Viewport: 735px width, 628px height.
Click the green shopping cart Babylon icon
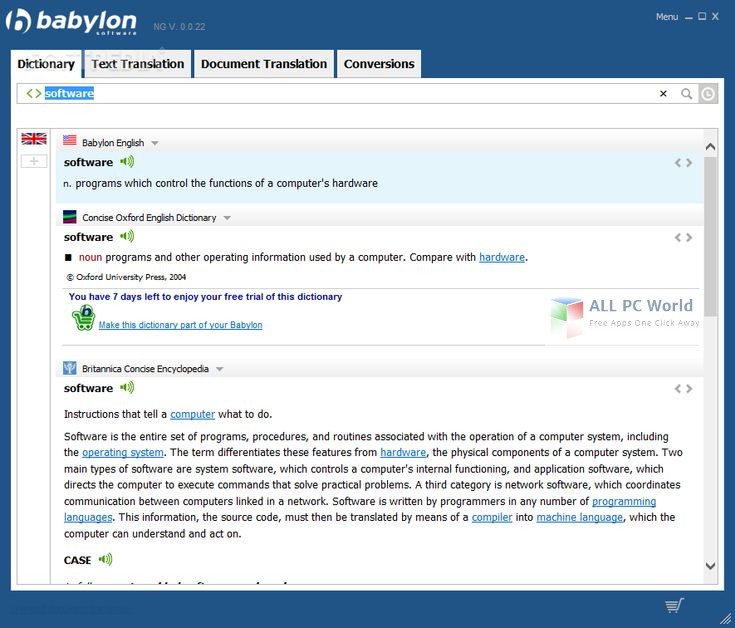click(x=84, y=318)
